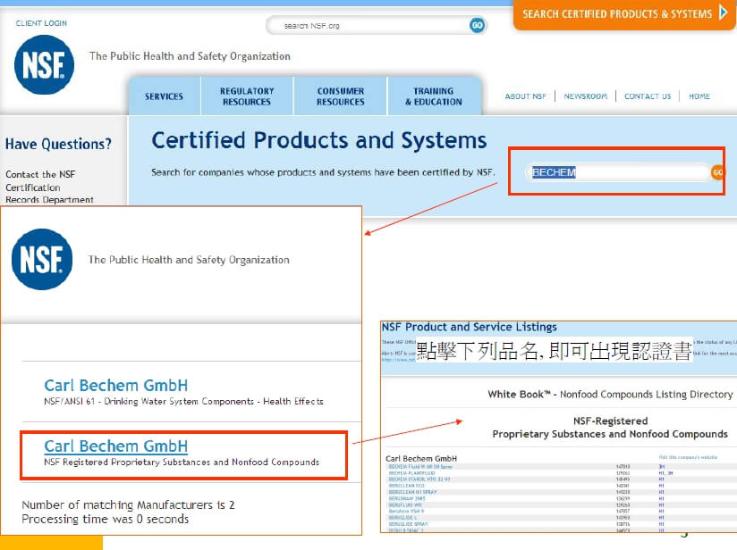Click the NSF logo in the header
The width and height of the screenshot is (737, 550).
[x=43, y=66]
